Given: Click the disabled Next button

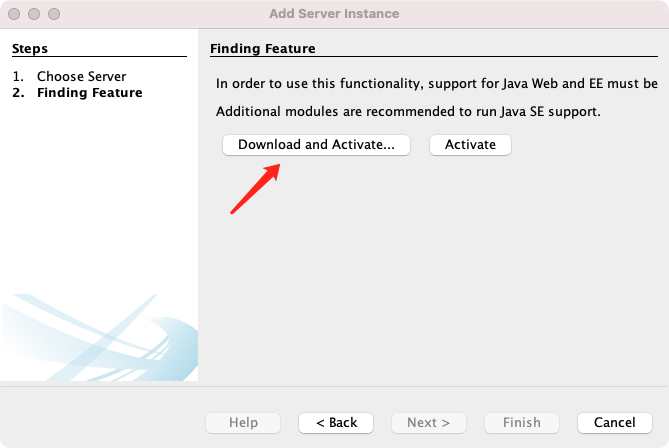Looking at the screenshot, I should 428,423.
